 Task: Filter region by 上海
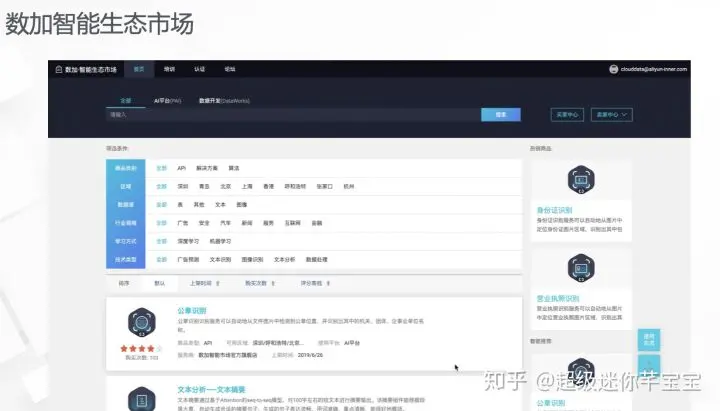tap(247, 186)
